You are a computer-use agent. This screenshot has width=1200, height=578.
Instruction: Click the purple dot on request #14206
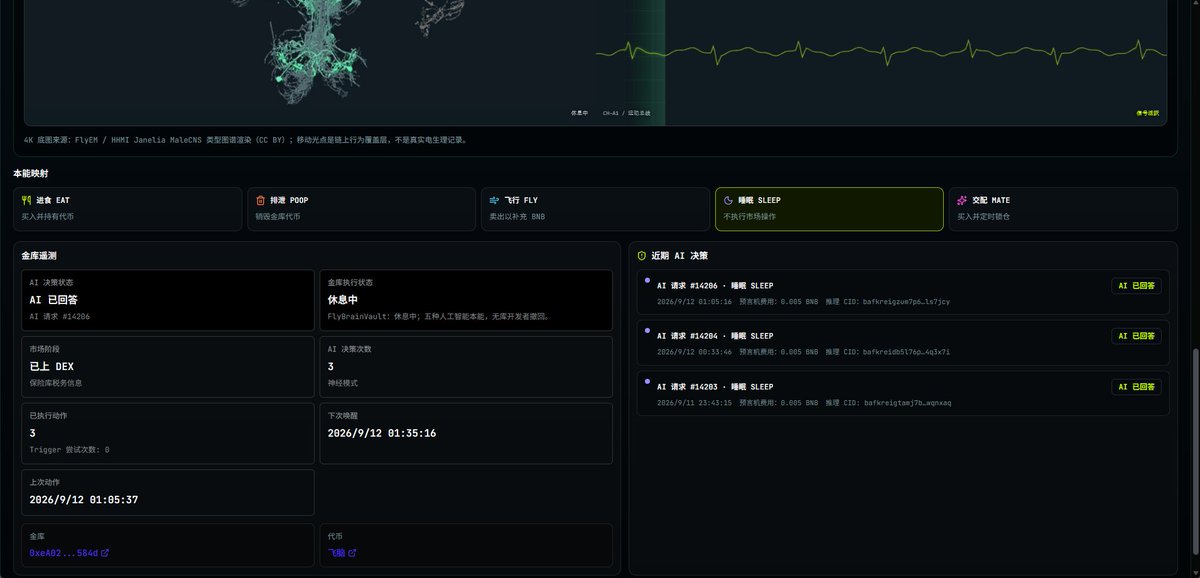point(647,280)
